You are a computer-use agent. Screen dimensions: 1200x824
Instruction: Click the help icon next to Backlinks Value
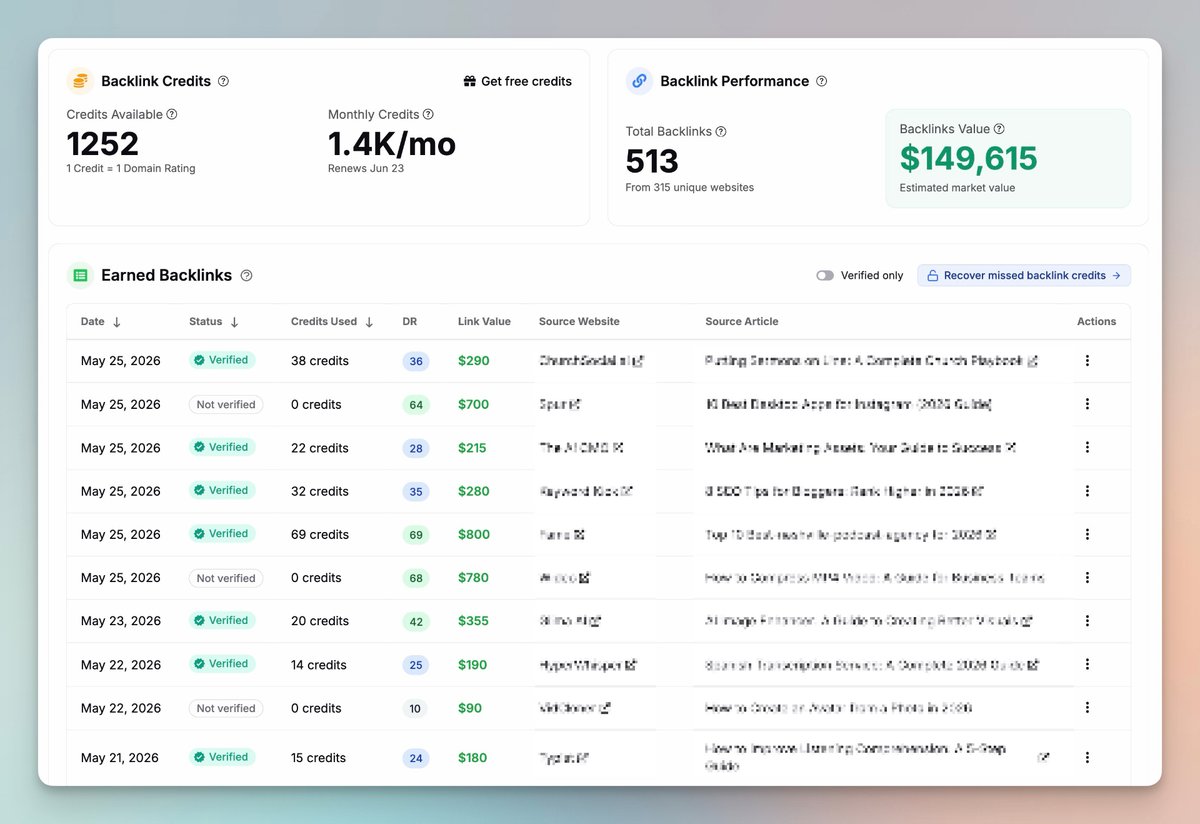tap(999, 129)
